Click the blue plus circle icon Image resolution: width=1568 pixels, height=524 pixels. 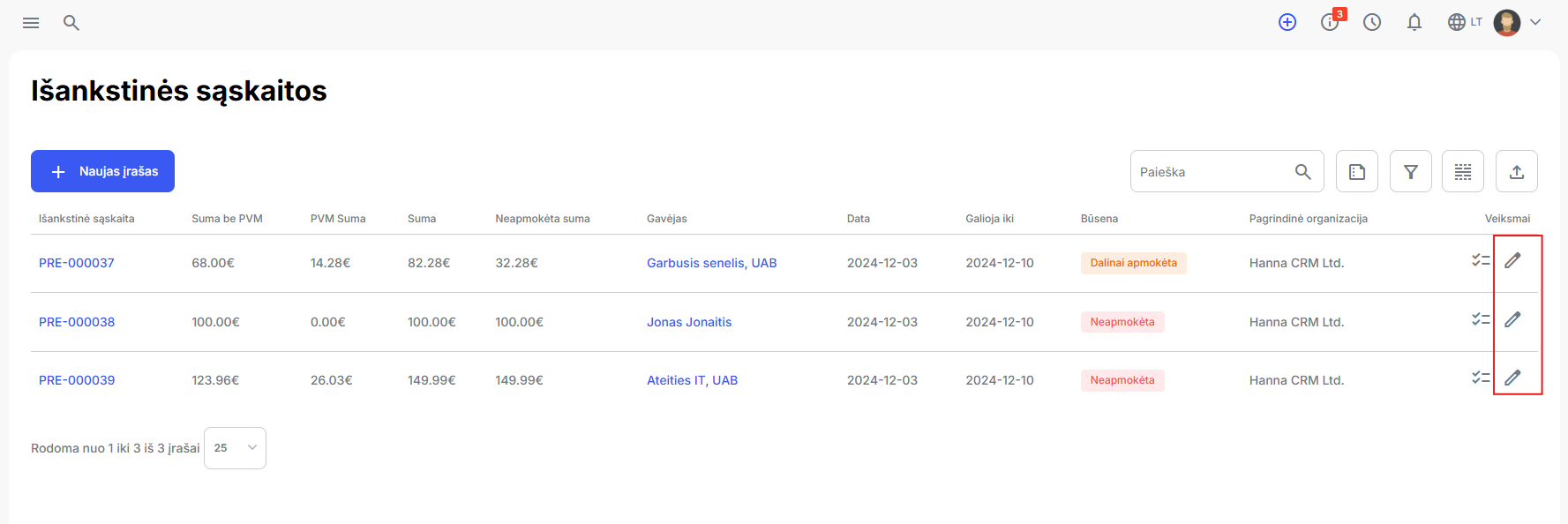(x=1287, y=22)
